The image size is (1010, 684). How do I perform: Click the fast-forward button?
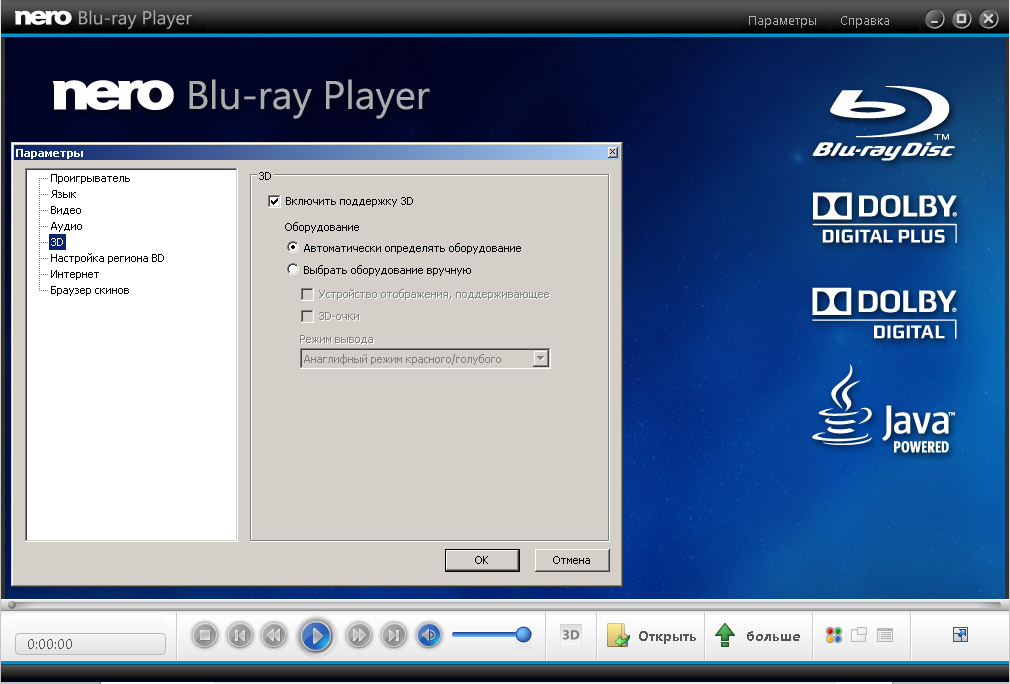tap(358, 636)
